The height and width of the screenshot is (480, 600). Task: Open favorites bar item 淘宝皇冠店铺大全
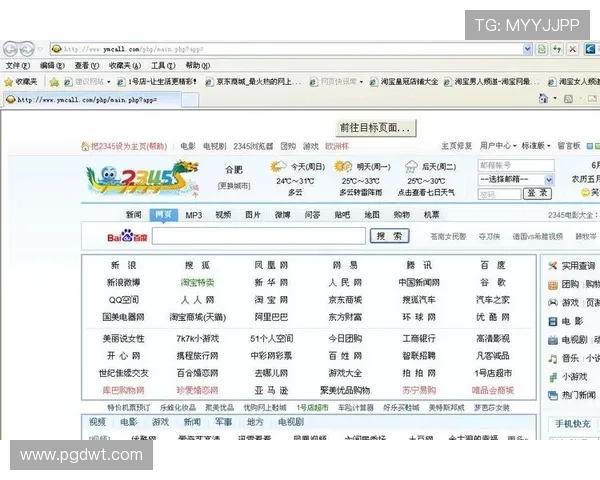click(404, 82)
